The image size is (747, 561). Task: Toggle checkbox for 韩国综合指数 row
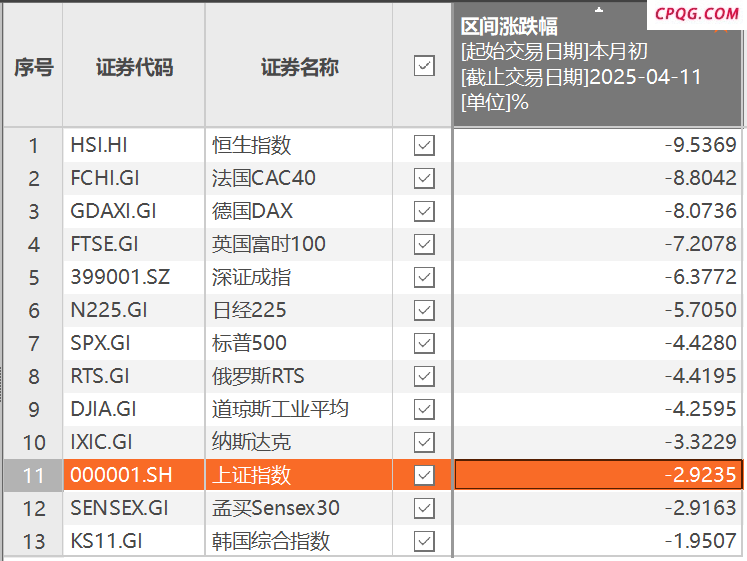tap(424, 541)
